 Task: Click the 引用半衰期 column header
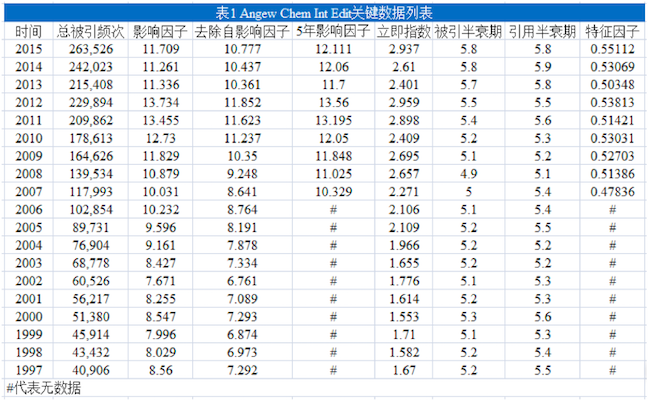pyautogui.click(x=542, y=31)
